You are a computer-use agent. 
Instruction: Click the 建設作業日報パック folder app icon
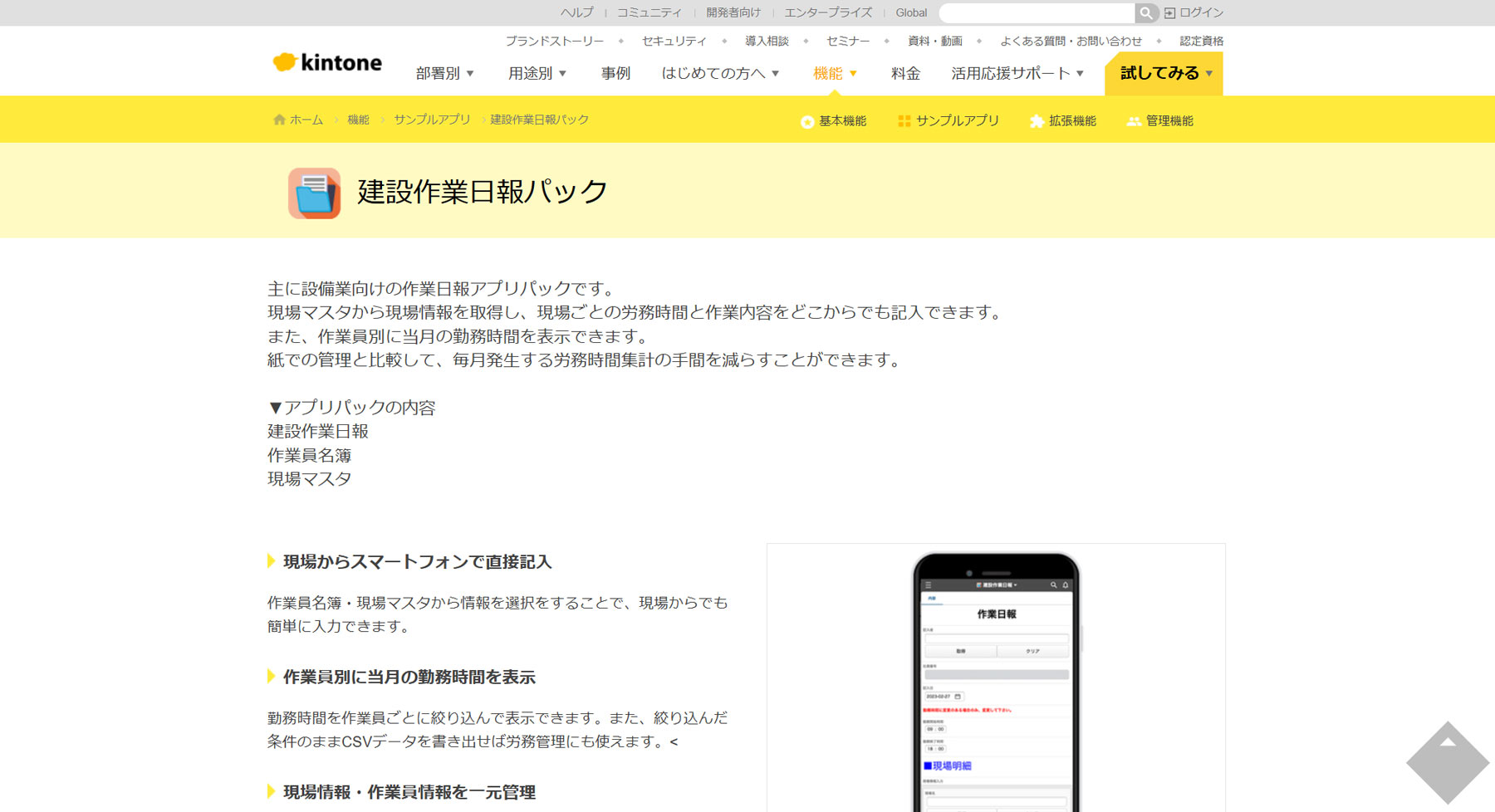pos(314,193)
